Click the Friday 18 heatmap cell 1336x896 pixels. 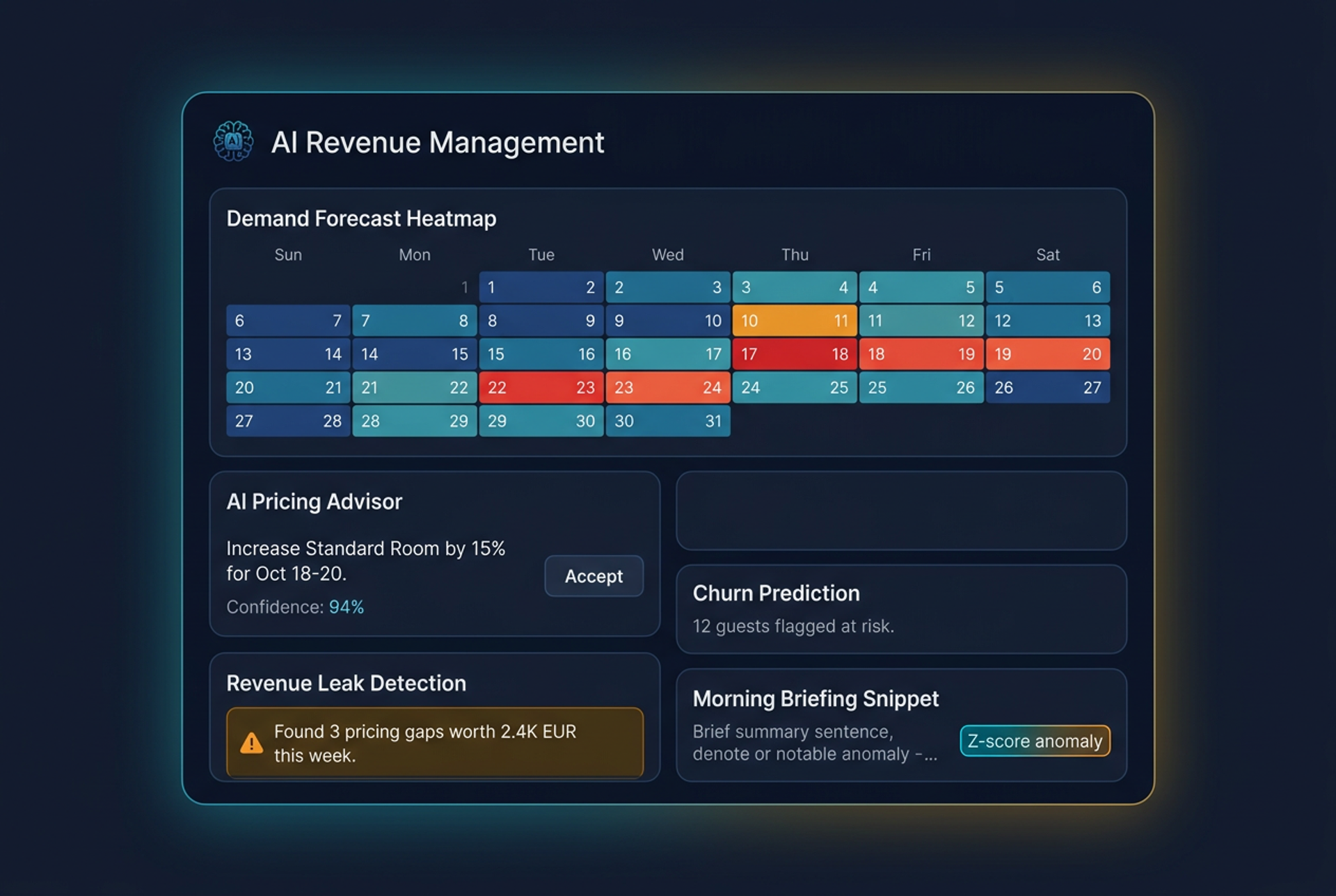[921, 354]
